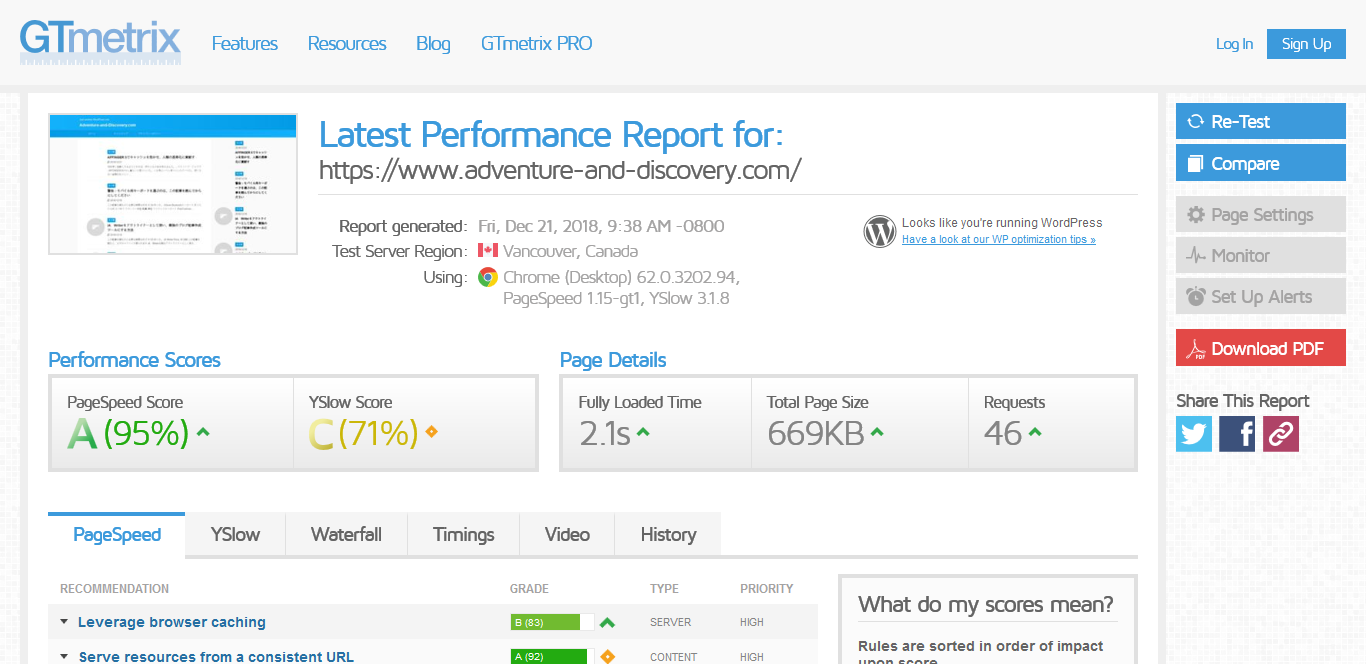Open the GTmetrix PRO page

[537, 44]
